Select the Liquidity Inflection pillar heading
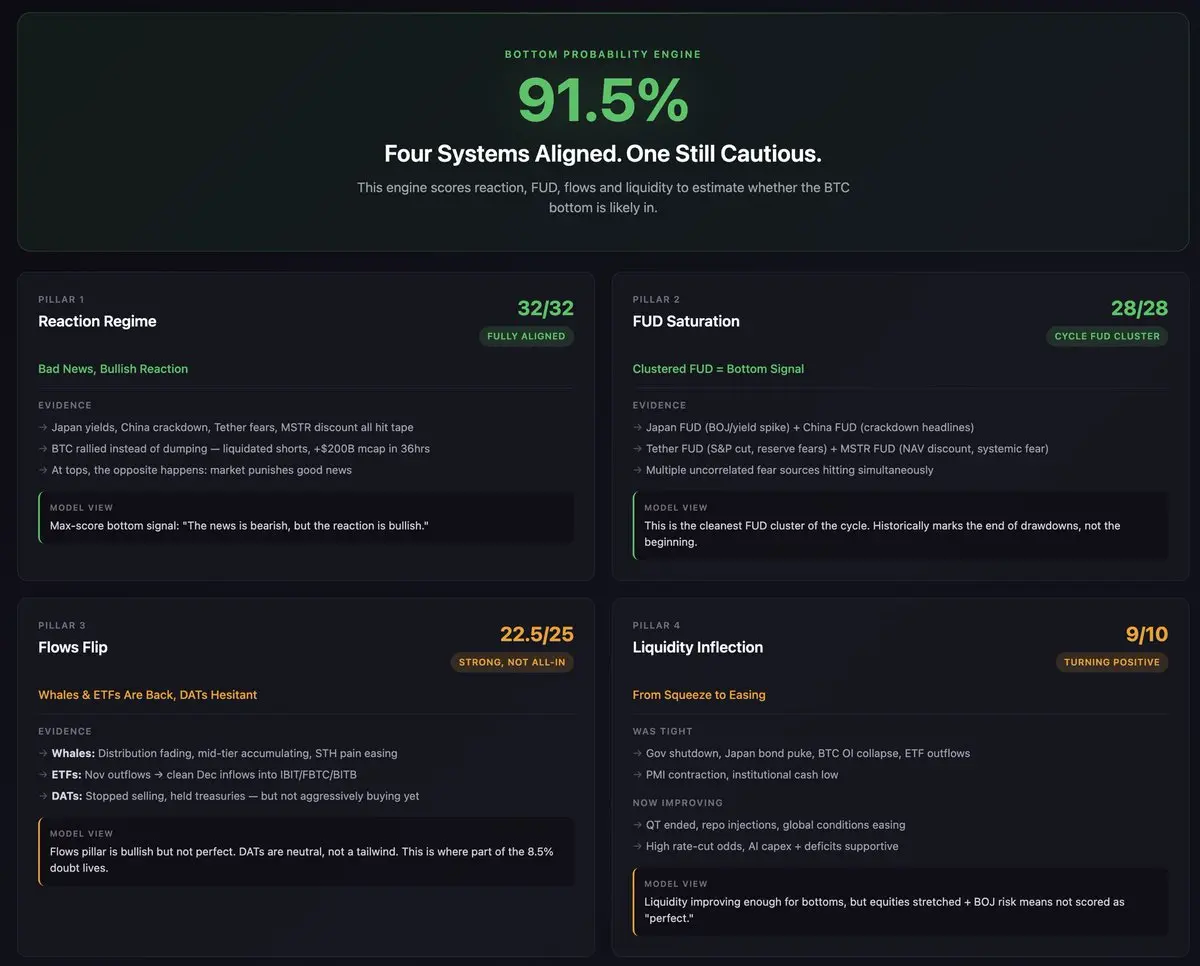 [x=698, y=647]
